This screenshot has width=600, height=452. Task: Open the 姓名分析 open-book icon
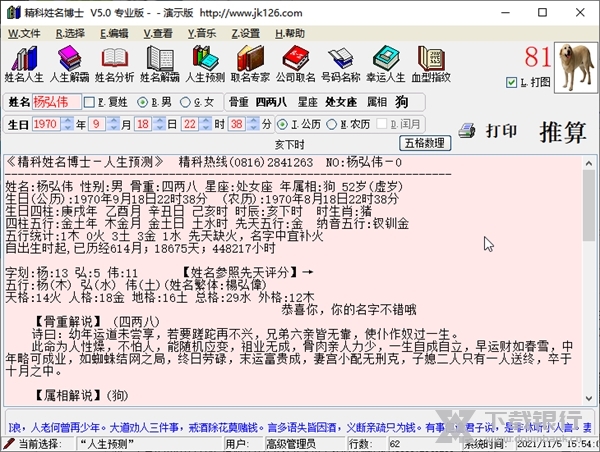click(114, 64)
